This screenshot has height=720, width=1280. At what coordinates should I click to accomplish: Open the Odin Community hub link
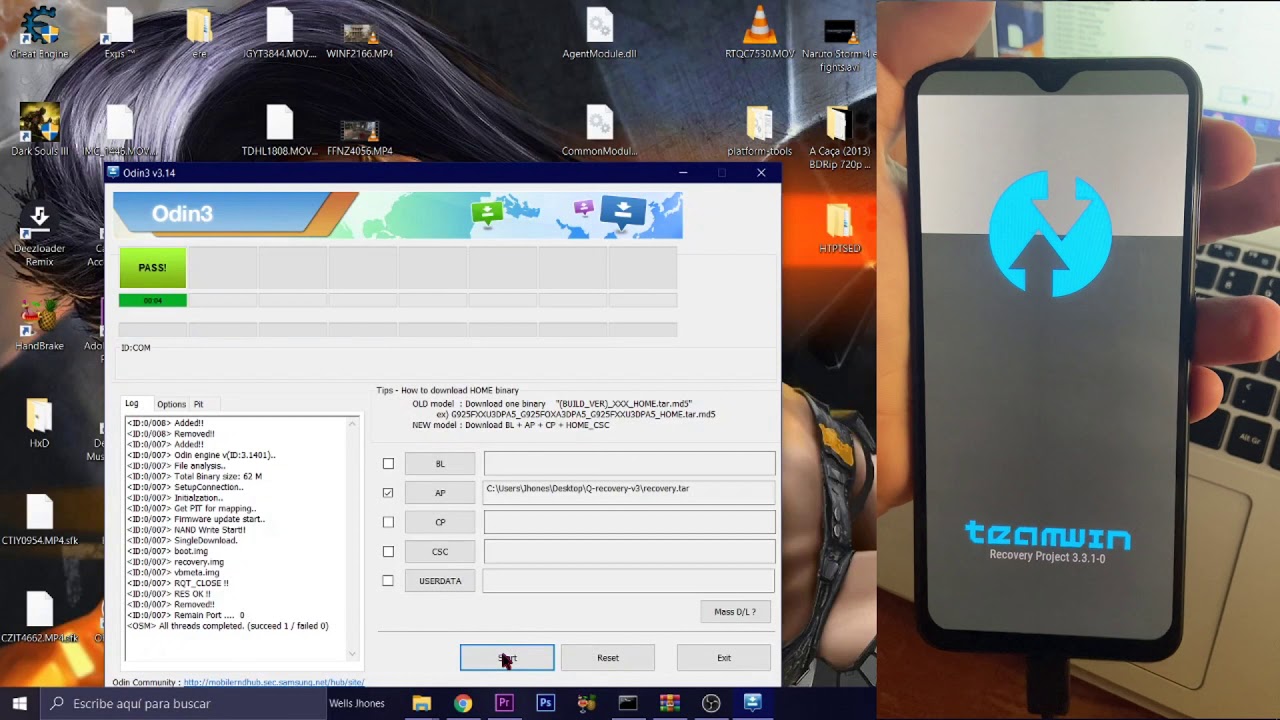(274, 682)
